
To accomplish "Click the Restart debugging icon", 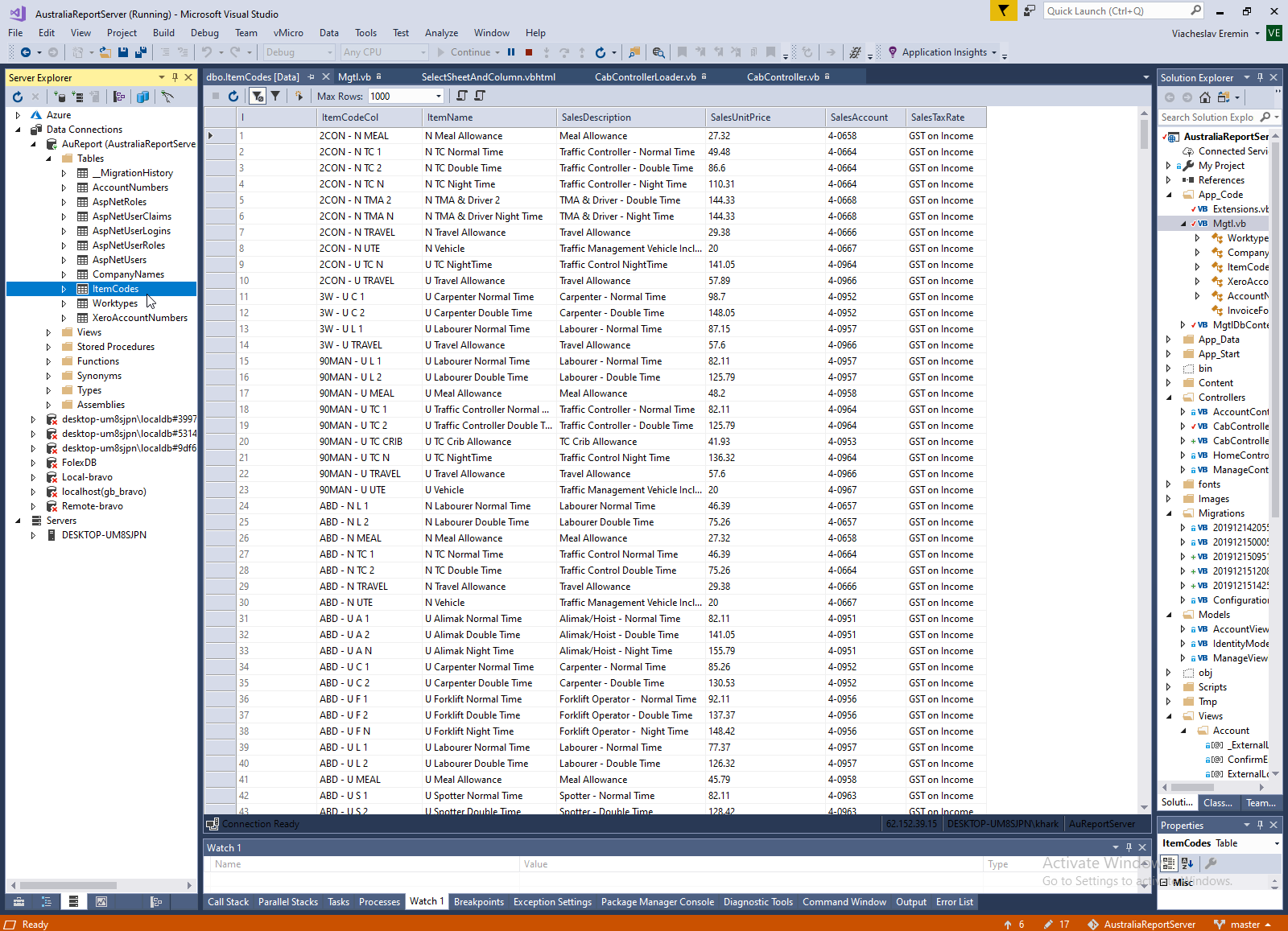I will click(600, 52).
